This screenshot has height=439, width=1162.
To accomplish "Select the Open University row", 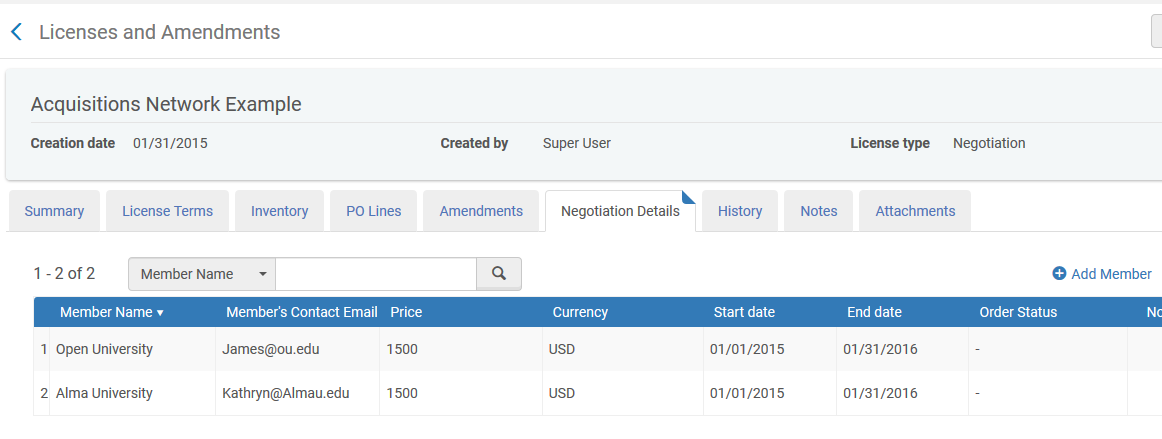I will [104, 349].
